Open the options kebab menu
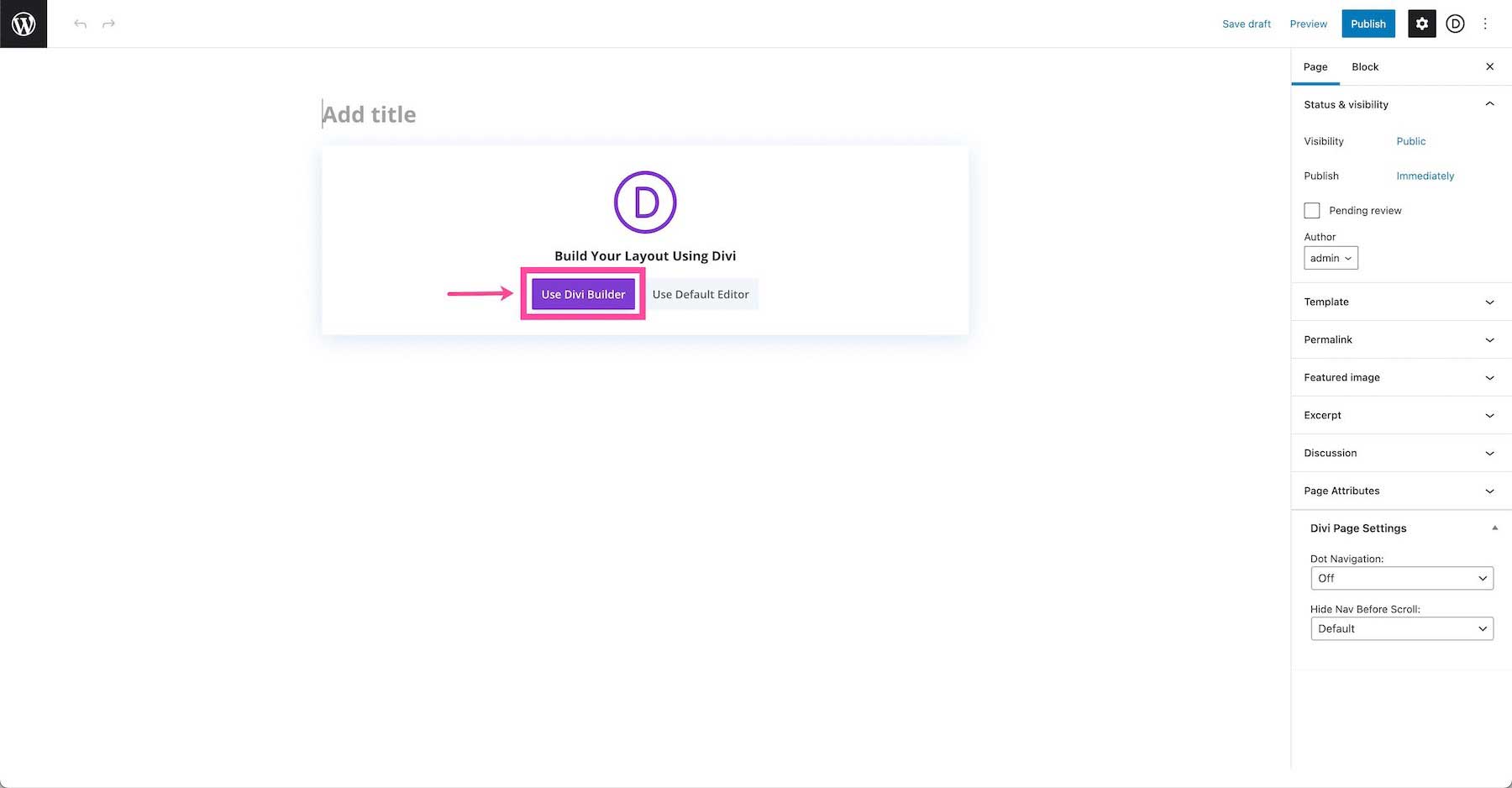Screen dimensions: 1512x788 (x=1485, y=24)
